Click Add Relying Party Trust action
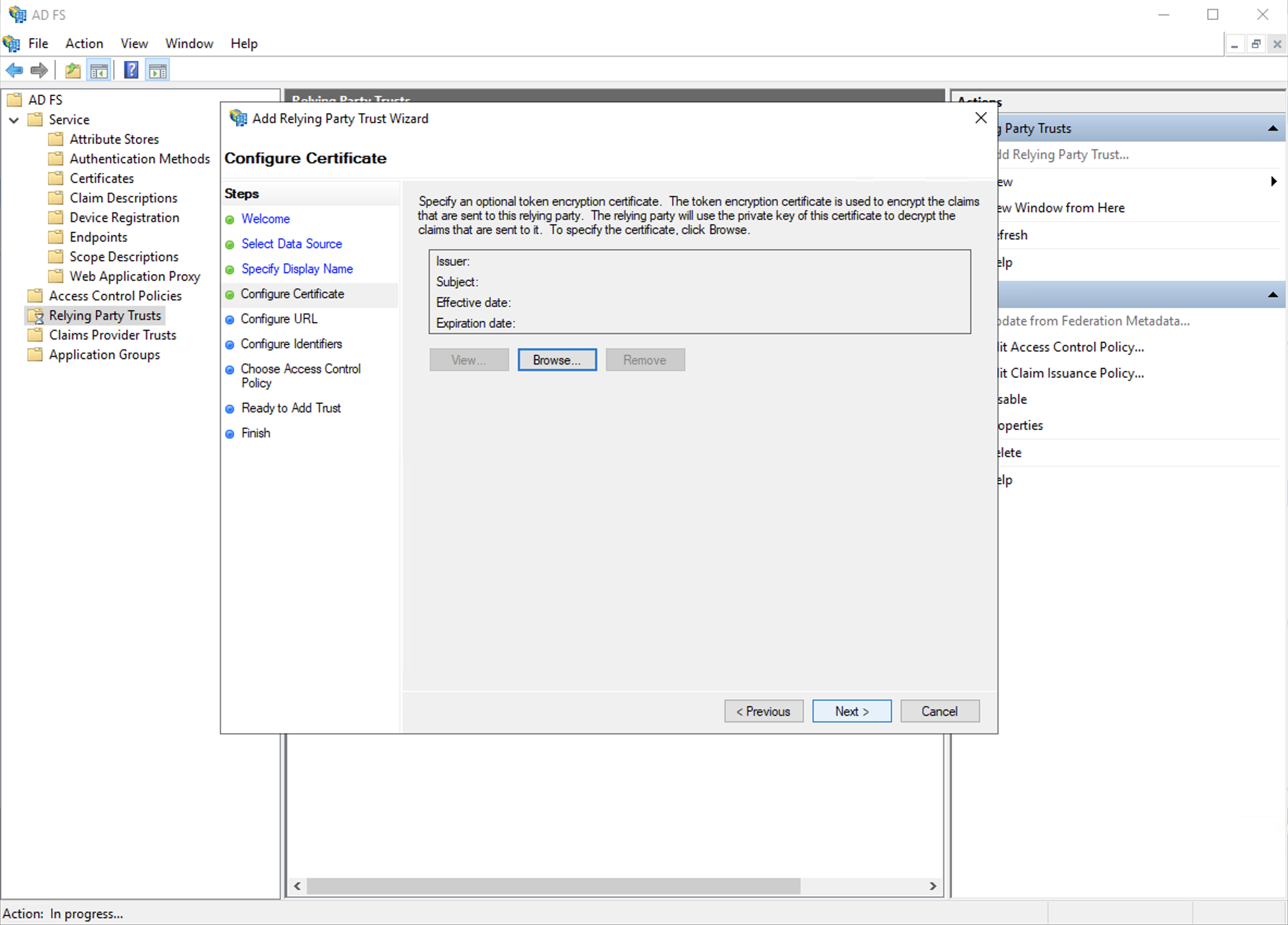 coord(1064,155)
